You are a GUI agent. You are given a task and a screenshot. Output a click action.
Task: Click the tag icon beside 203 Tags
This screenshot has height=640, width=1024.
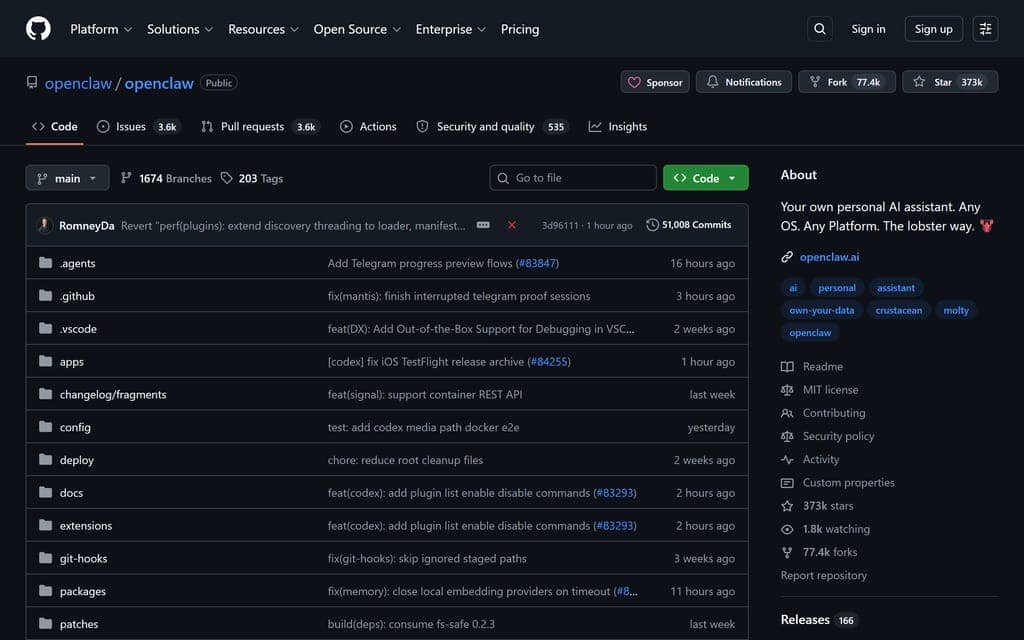click(x=226, y=178)
